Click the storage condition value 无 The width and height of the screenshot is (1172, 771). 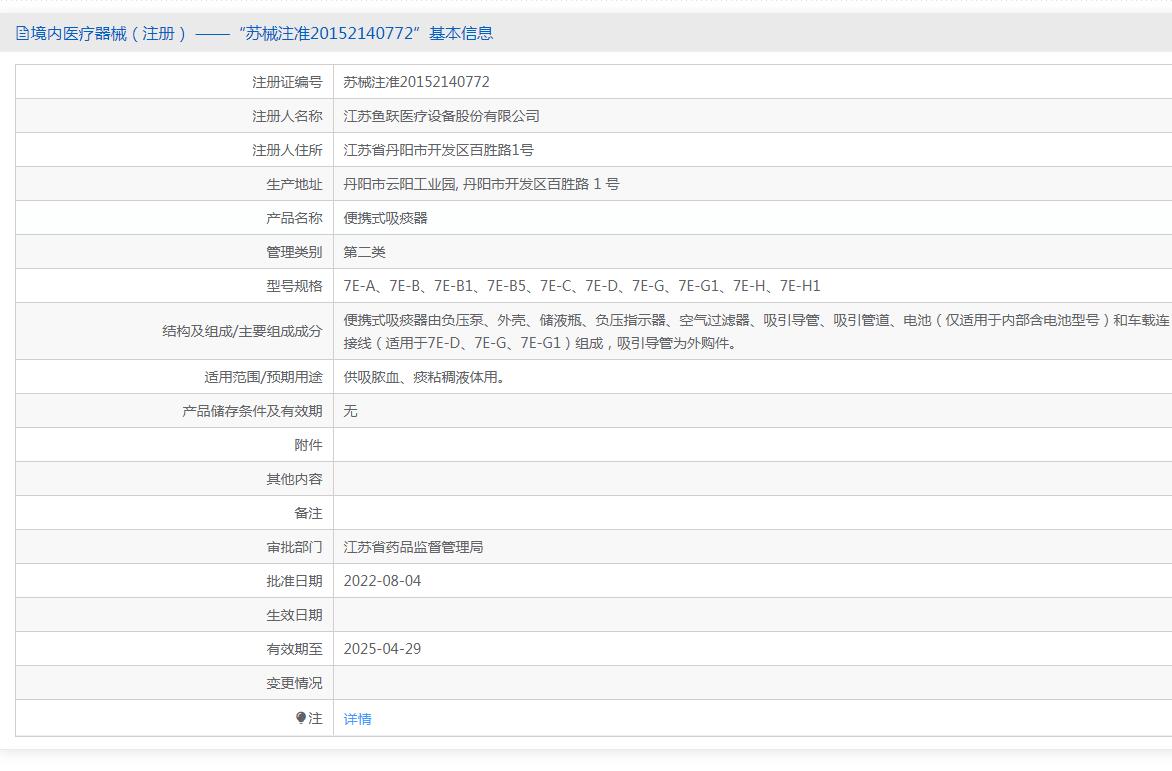click(x=350, y=411)
